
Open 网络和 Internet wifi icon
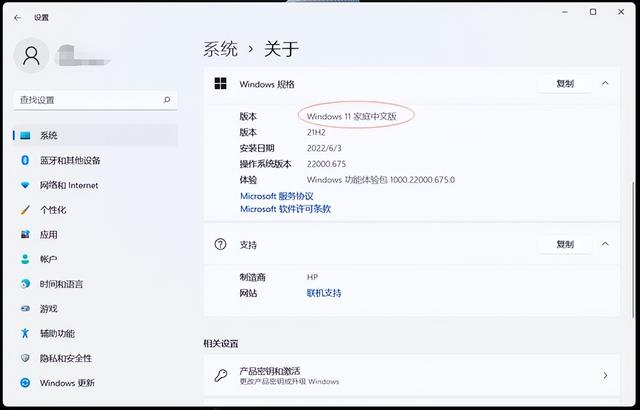click(x=25, y=185)
